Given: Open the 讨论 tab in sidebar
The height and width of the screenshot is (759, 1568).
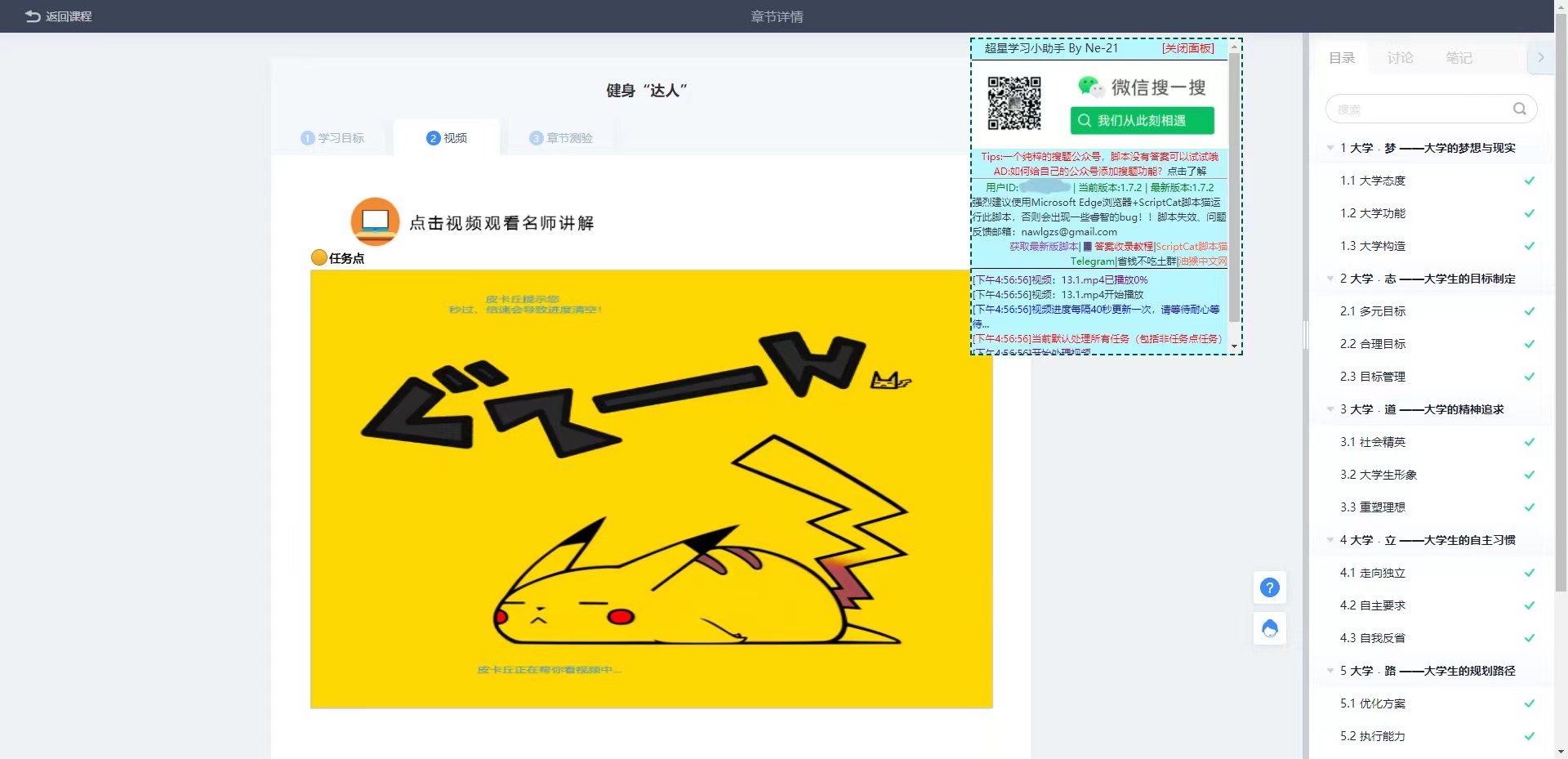Looking at the screenshot, I should (1400, 58).
